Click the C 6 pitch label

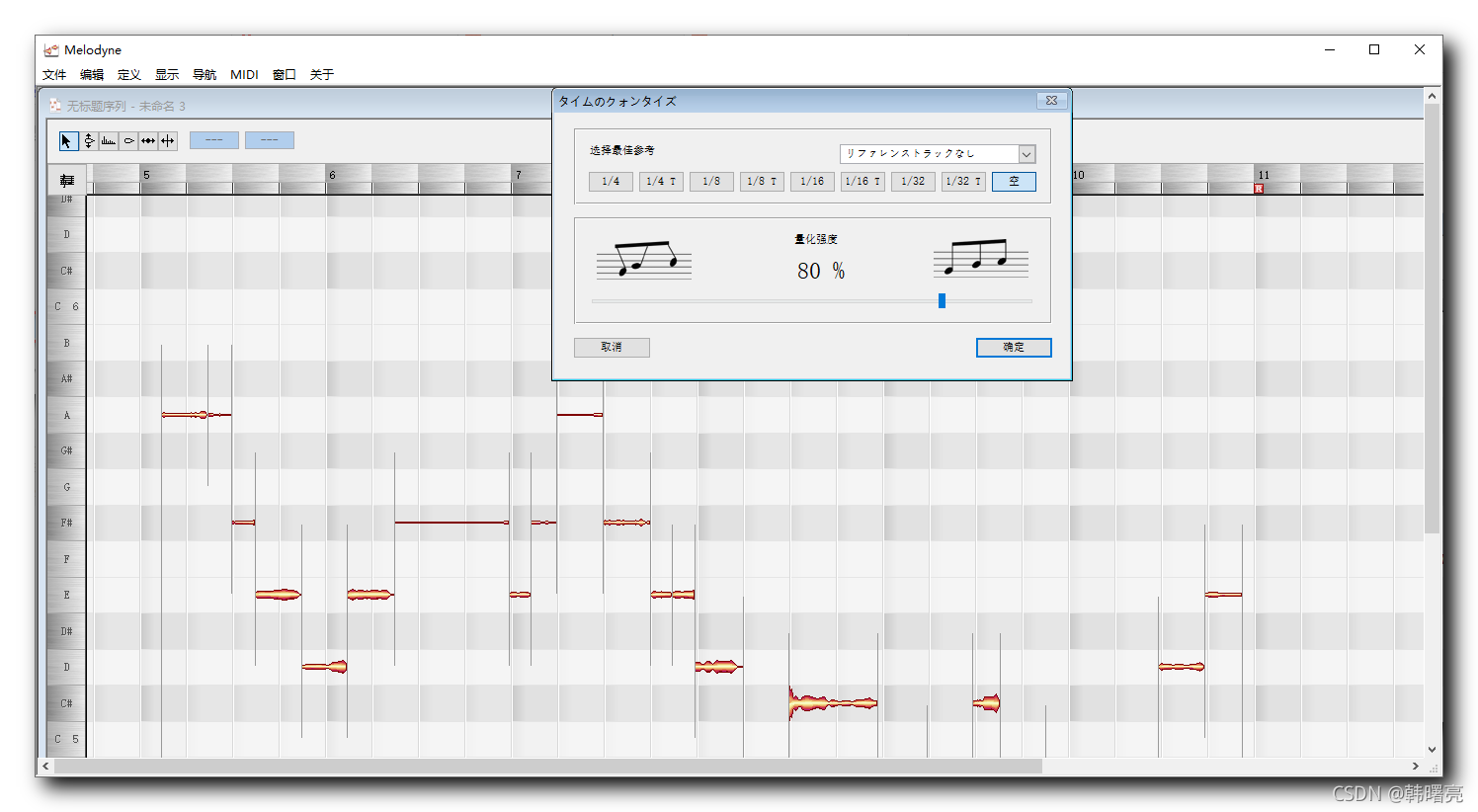(66, 306)
